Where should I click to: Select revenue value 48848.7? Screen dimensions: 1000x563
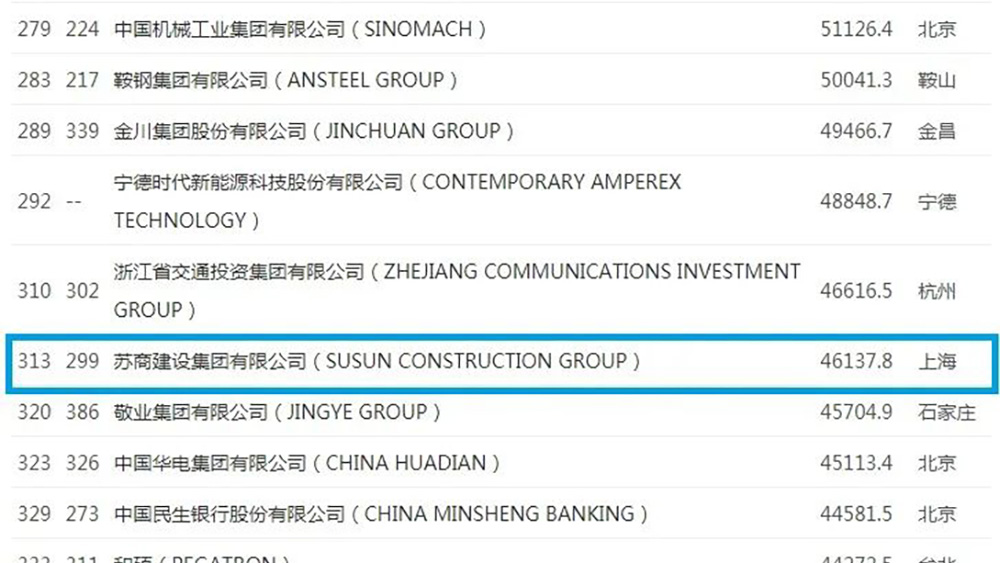pos(855,202)
